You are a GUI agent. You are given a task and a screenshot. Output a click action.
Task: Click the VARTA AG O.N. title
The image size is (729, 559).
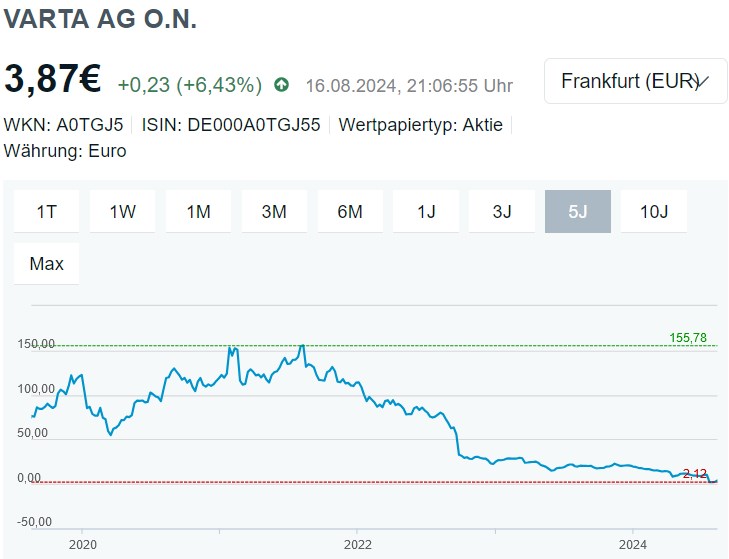(101, 20)
